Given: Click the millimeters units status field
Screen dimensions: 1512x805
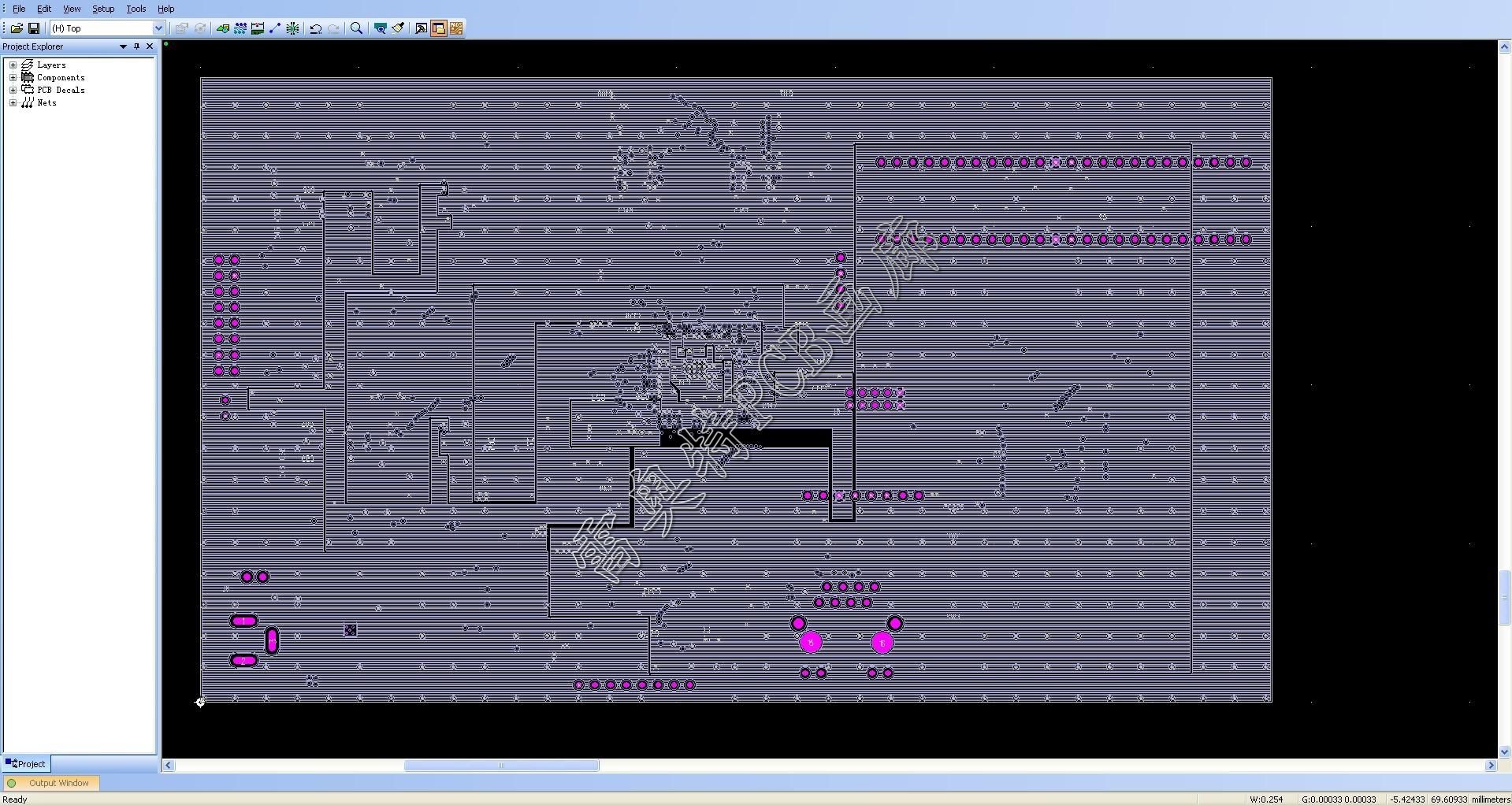Looking at the screenshot, I should tap(1490, 799).
